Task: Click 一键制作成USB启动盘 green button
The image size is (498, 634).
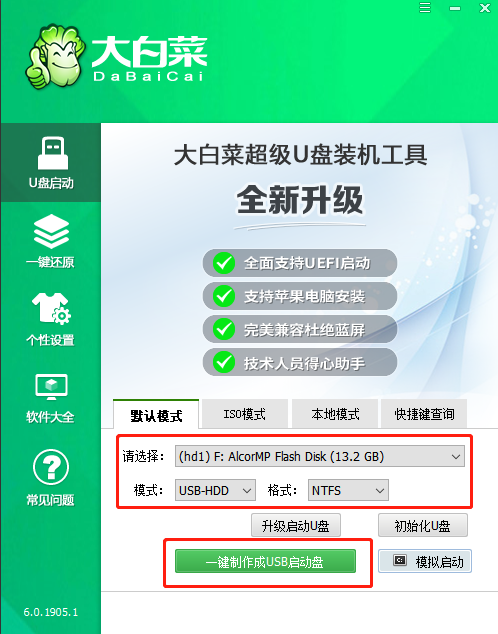Action: click(x=265, y=561)
